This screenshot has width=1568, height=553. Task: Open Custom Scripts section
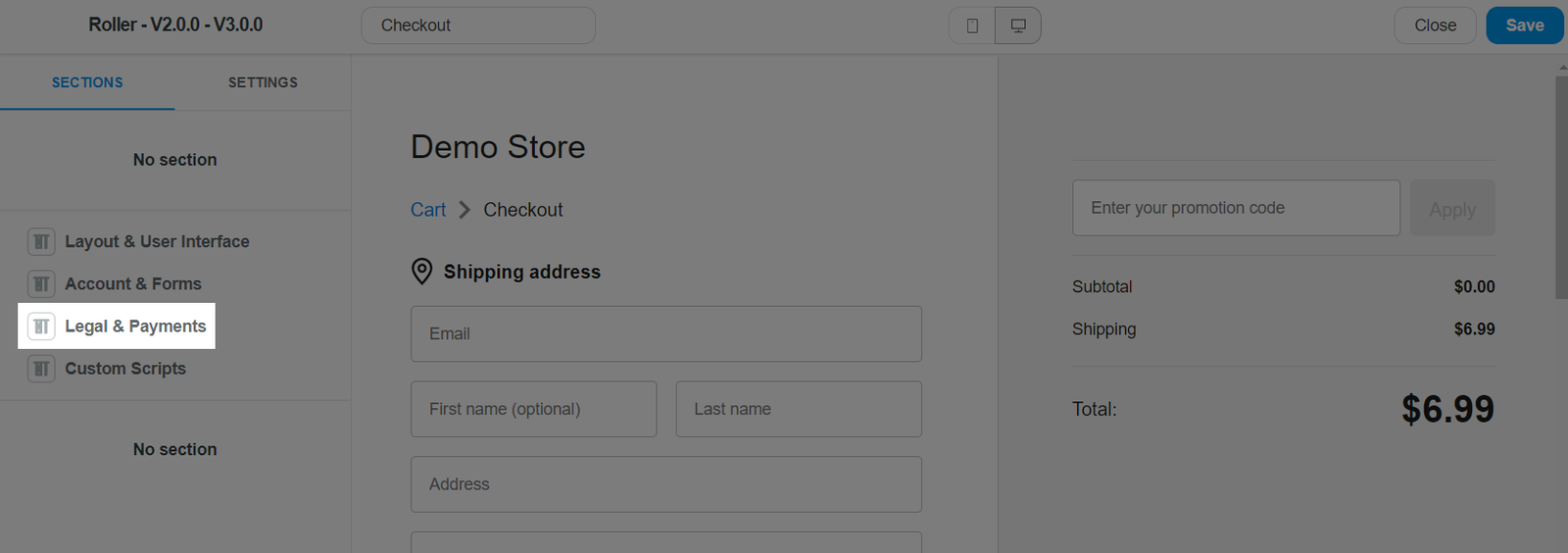125,369
